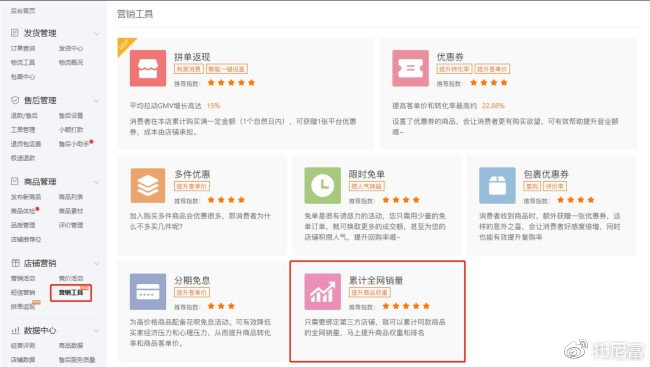This screenshot has width=650, height=367.
Task: Open 竞价活动 in the sidebar
Action: tap(71, 278)
